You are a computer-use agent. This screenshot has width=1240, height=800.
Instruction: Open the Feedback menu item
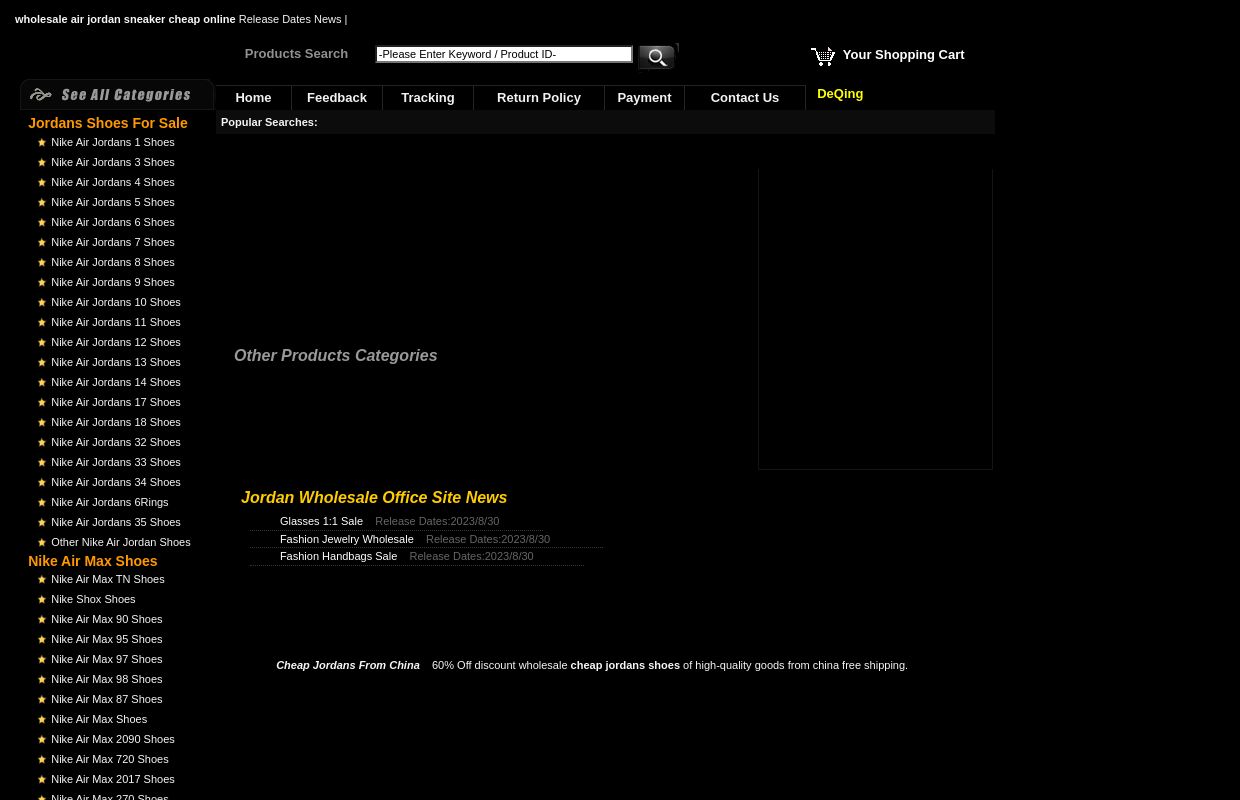[x=337, y=97]
